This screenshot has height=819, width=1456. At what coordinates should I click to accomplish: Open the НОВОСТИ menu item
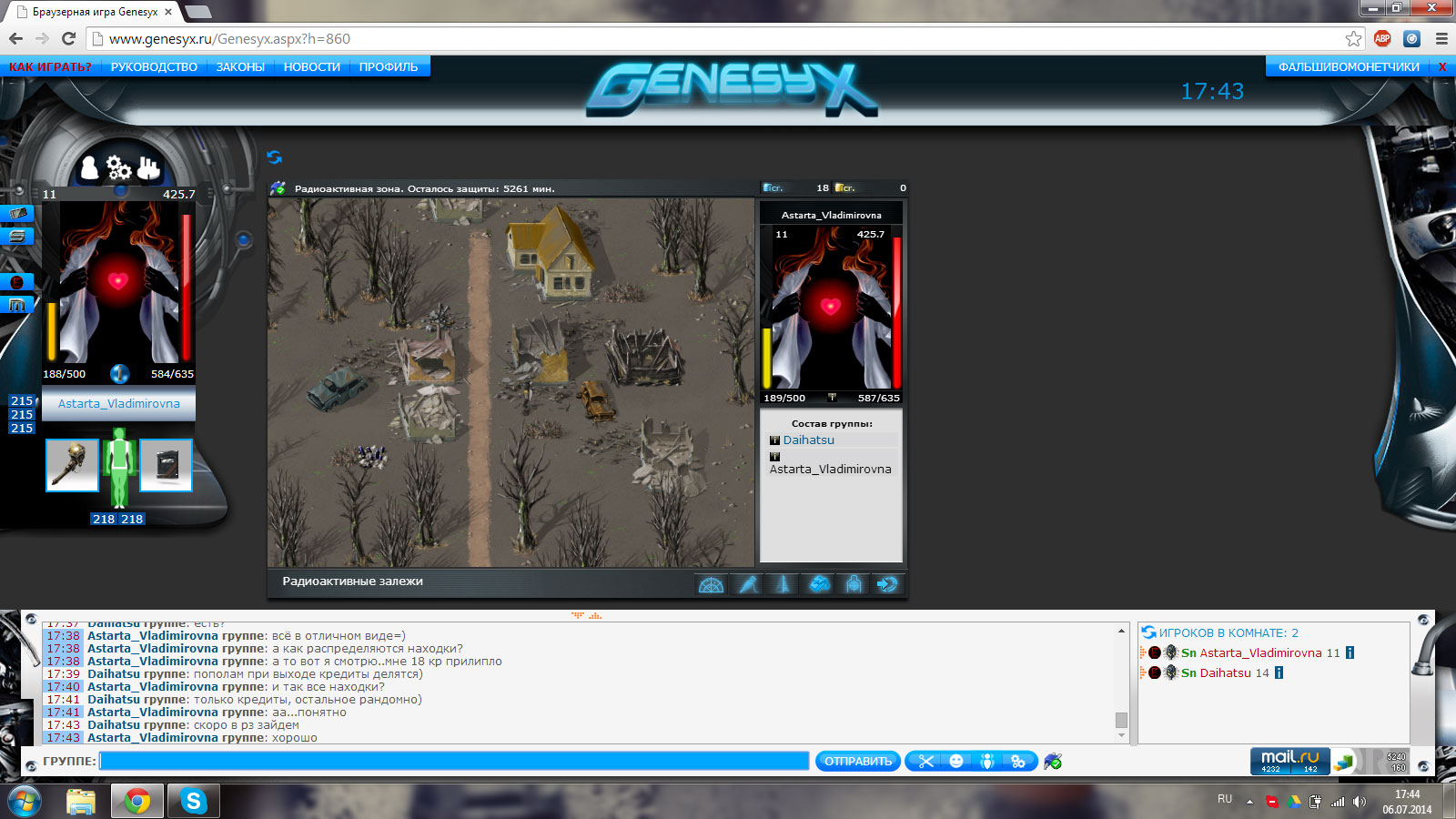pyautogui.click(x=312, y=67)
